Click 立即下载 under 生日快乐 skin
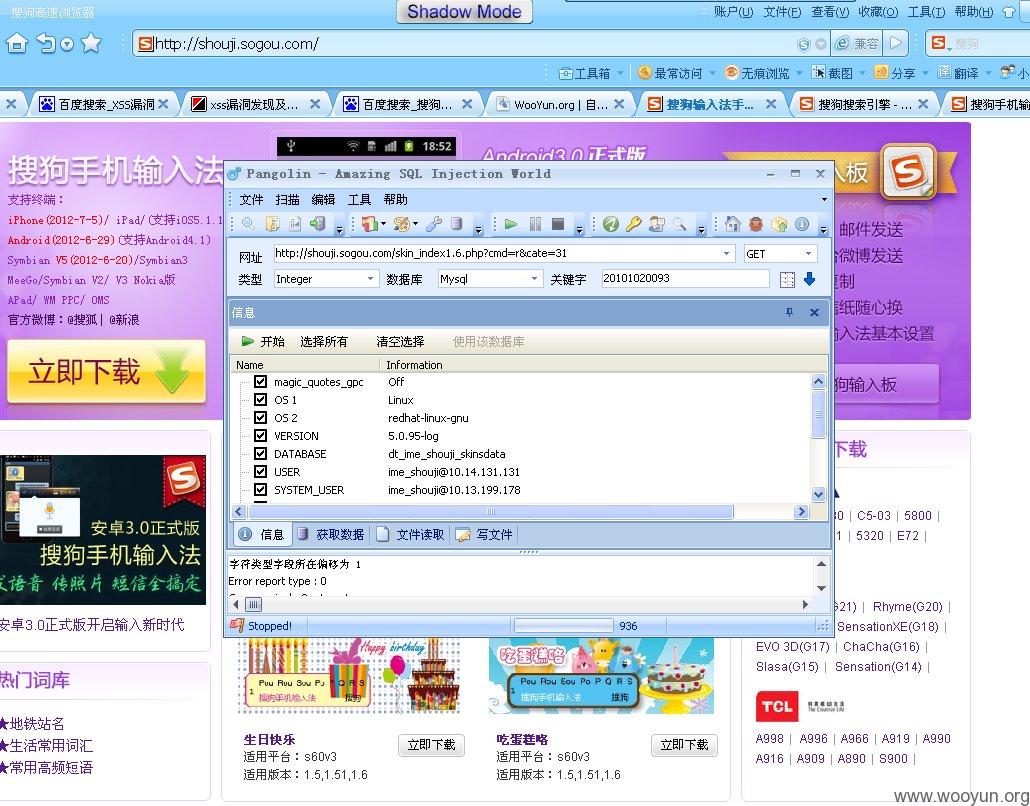Image resolution: width=1030 pixels, height=806 pixels. [x=431, y=745]
